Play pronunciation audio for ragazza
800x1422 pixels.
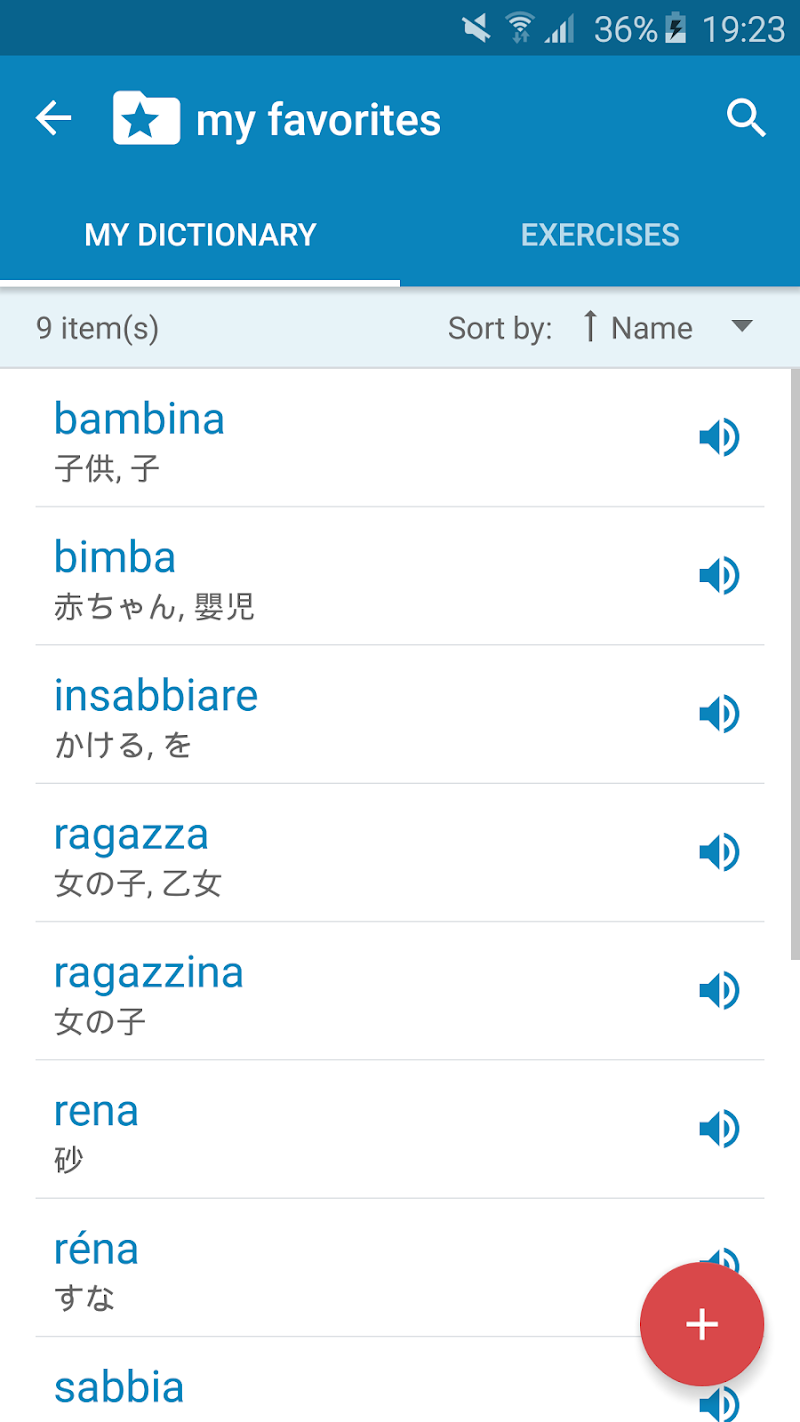tap(718, 852)
